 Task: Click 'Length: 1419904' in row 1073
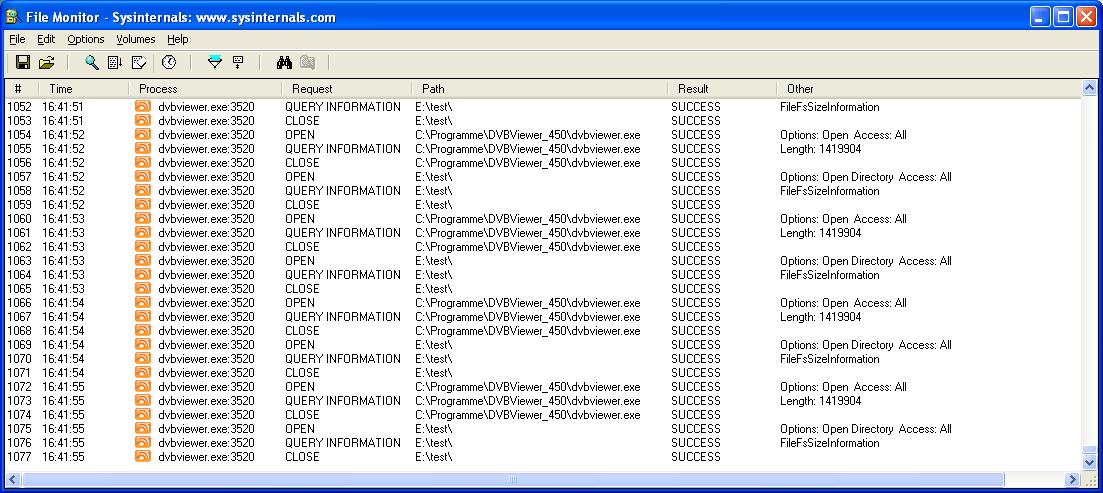click(x=820, y=401)
